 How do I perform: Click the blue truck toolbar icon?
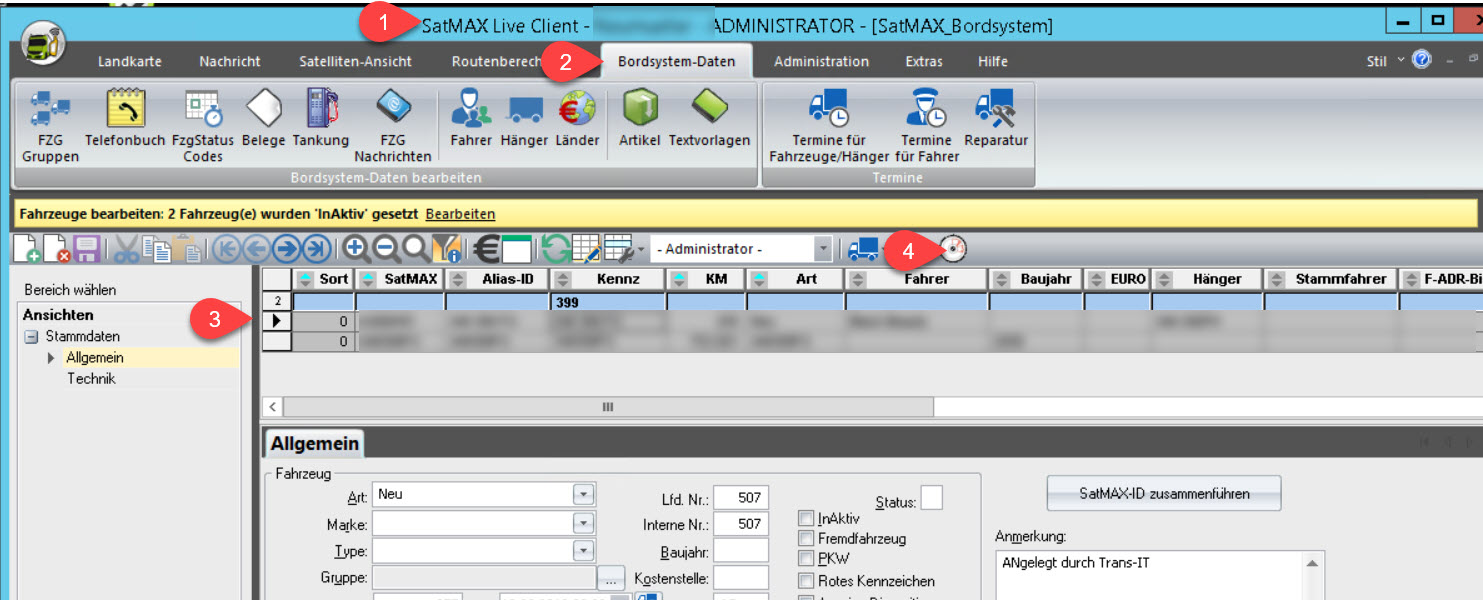coord(862,248)
